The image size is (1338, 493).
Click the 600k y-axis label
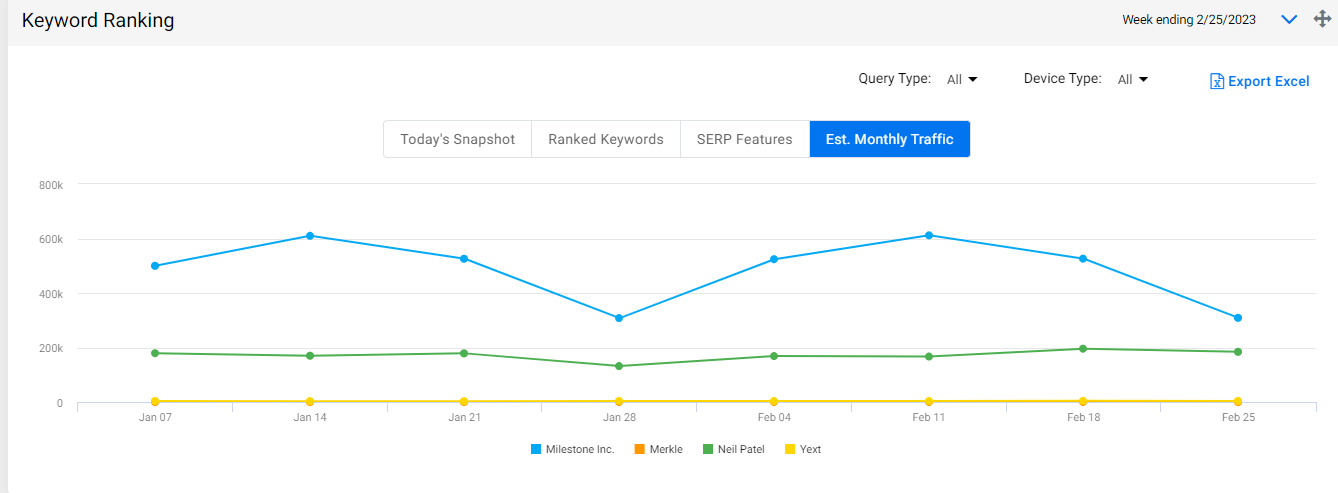[x=51, y=240]
